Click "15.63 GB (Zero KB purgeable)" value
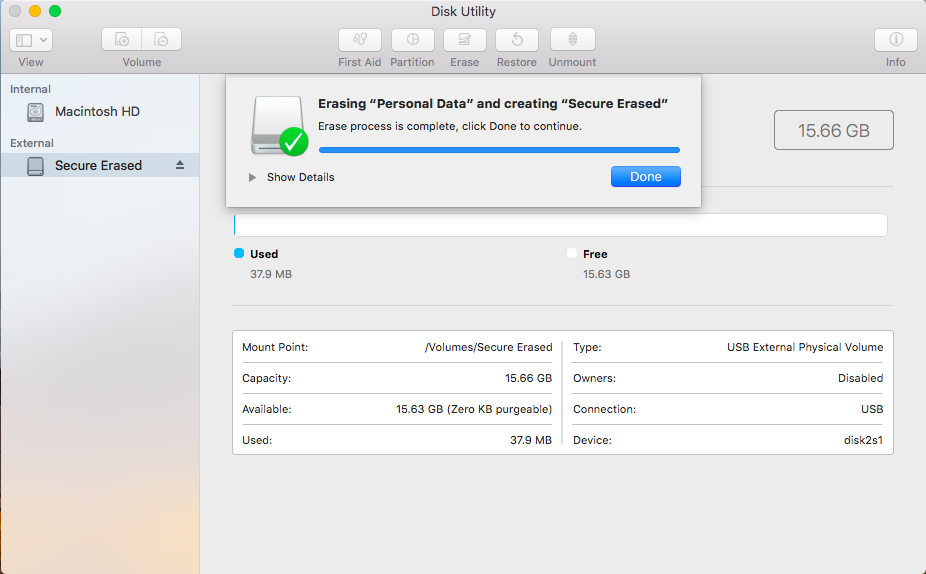The width and height of the screenshot is (926, 574). (x=474, y=409)
